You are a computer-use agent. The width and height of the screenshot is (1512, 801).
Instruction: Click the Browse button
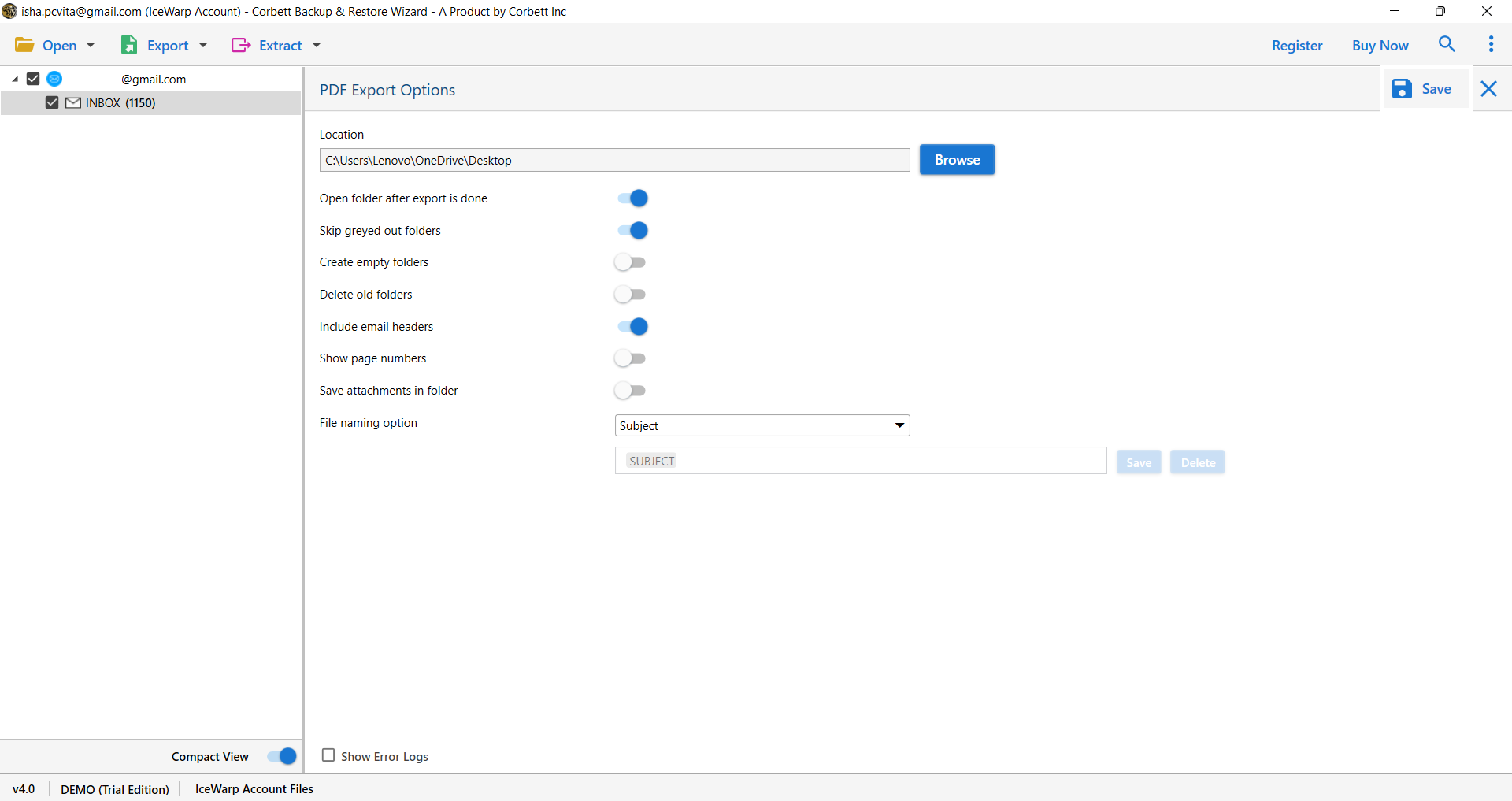coord(957,160)
